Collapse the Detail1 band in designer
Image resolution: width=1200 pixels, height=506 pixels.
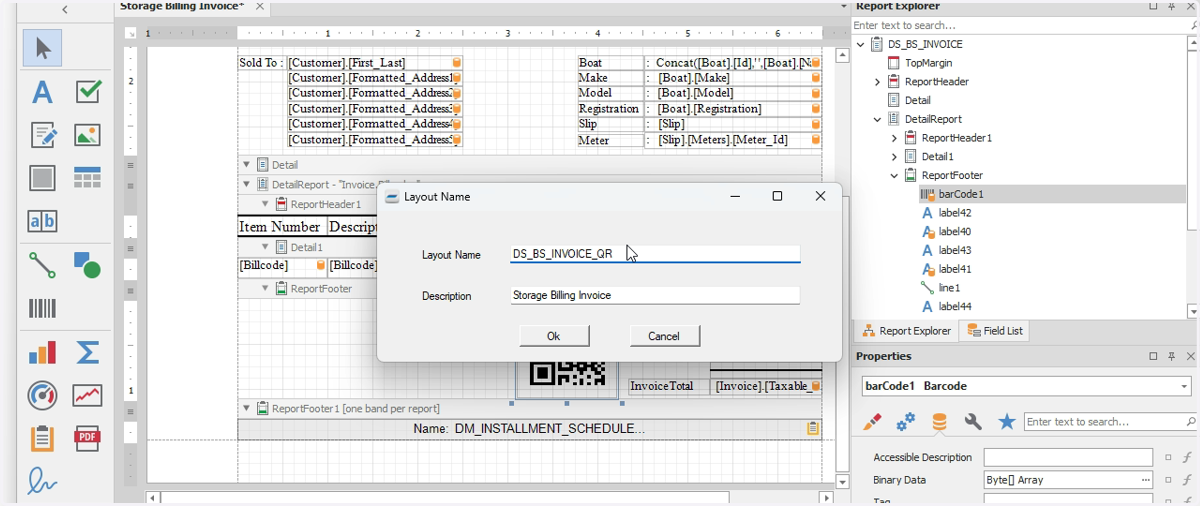pyautogui.click(x=265, y=247)
